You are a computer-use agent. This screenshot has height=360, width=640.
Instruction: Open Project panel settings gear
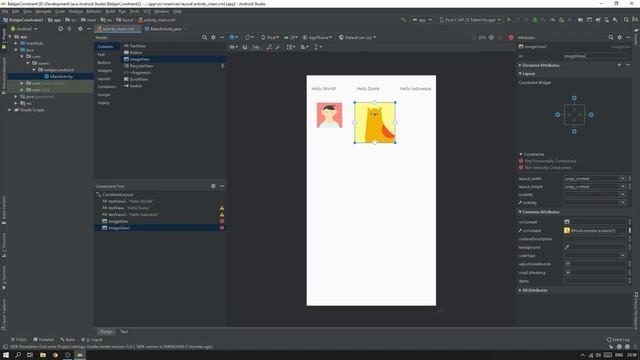click(80, 29)
